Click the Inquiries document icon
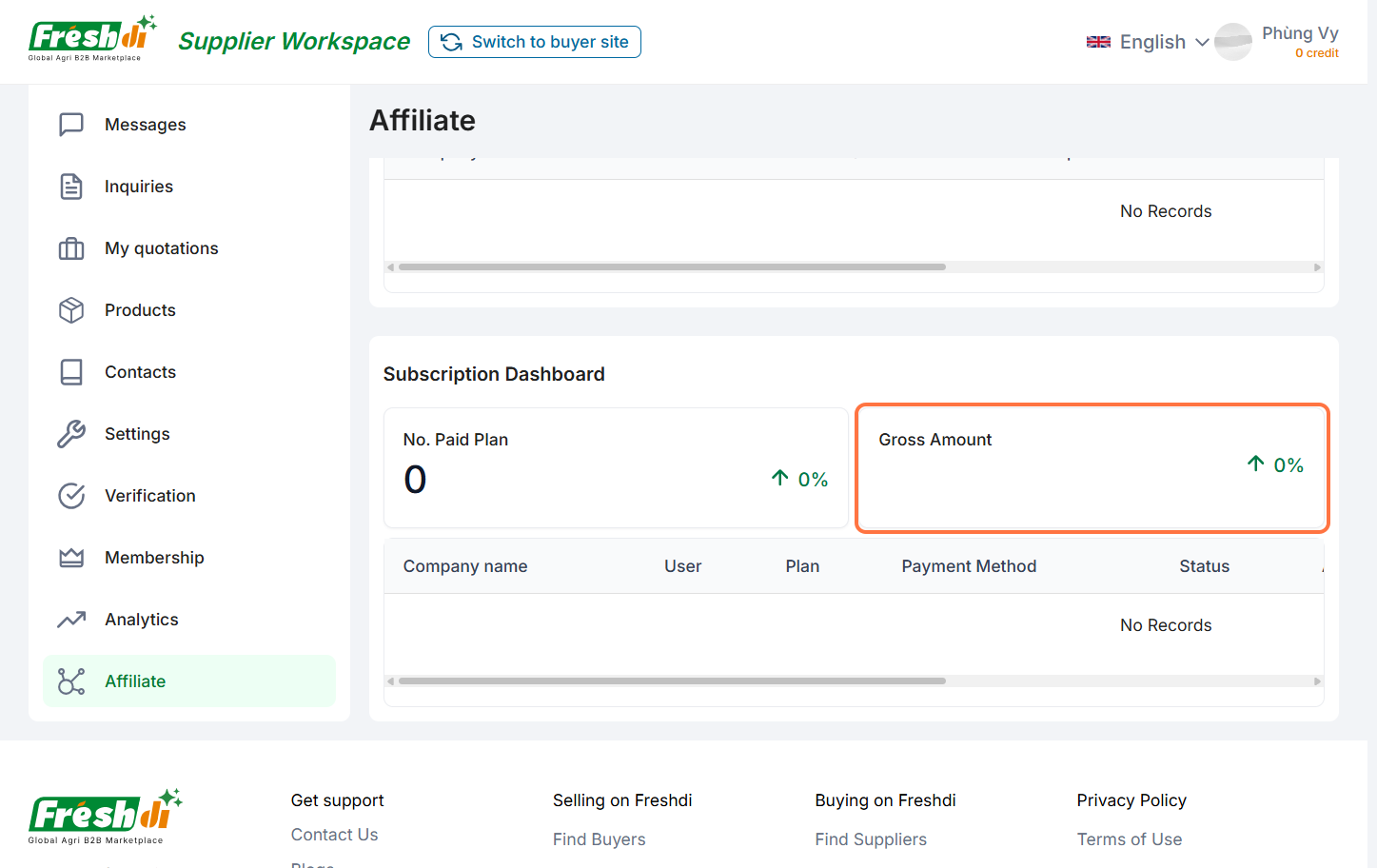 click(71, 187)
